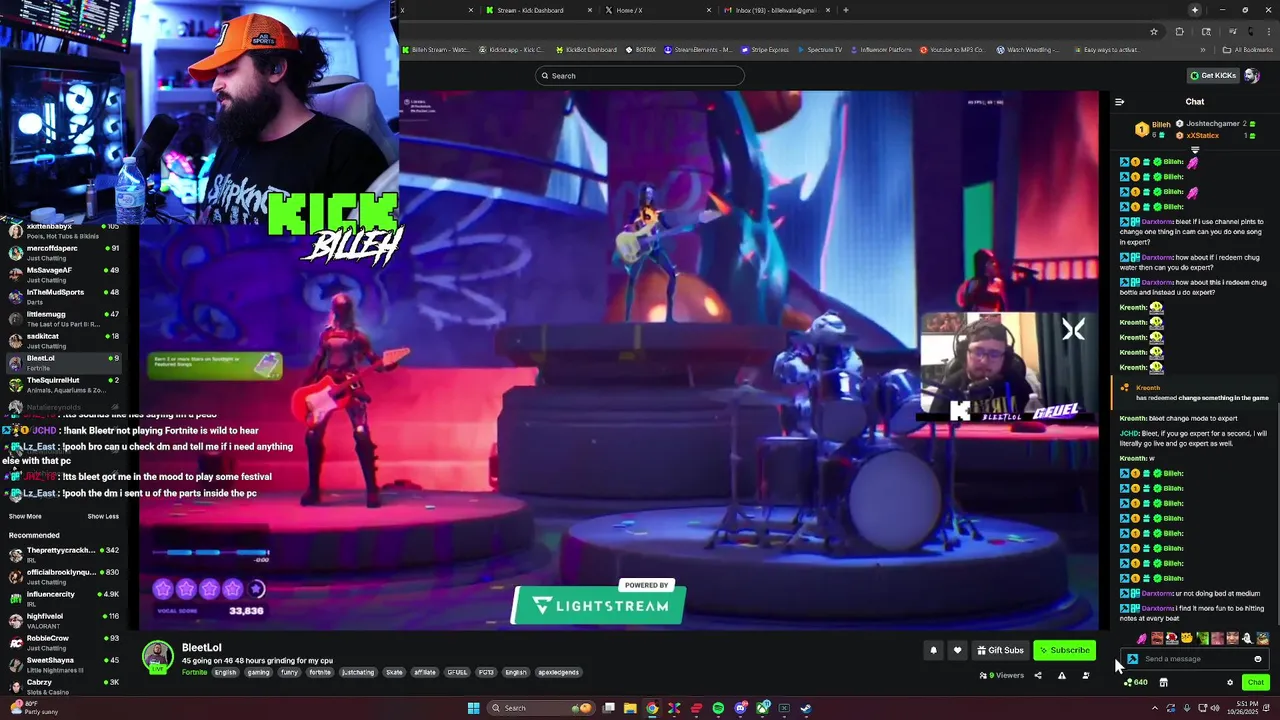Viewport: 1280px width, 720px height.
Task: Click the chat message input field
Action: [x=1196, y=659]
